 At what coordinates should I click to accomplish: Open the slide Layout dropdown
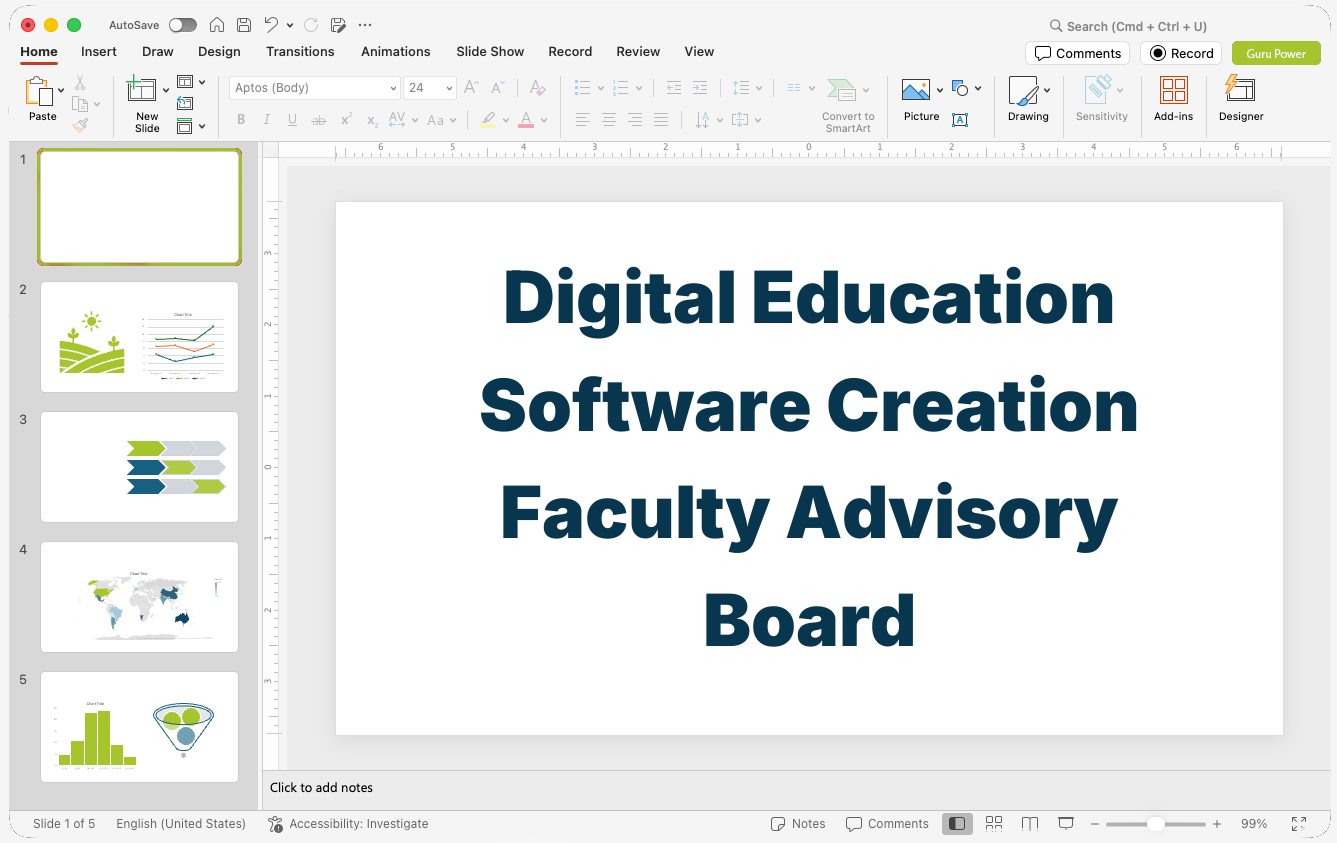[x=190, y=82]
